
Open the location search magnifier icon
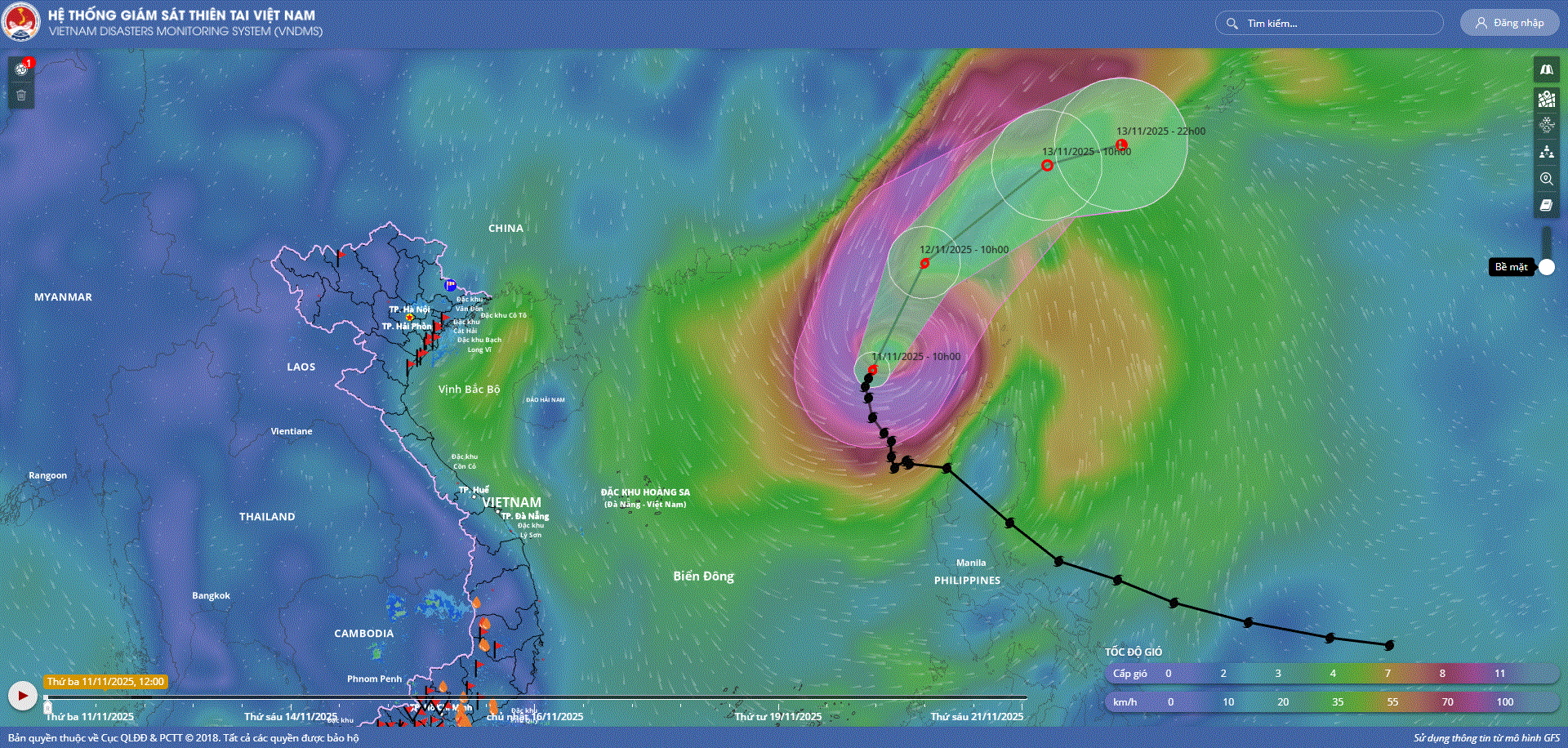click(x=1546, y=179)
